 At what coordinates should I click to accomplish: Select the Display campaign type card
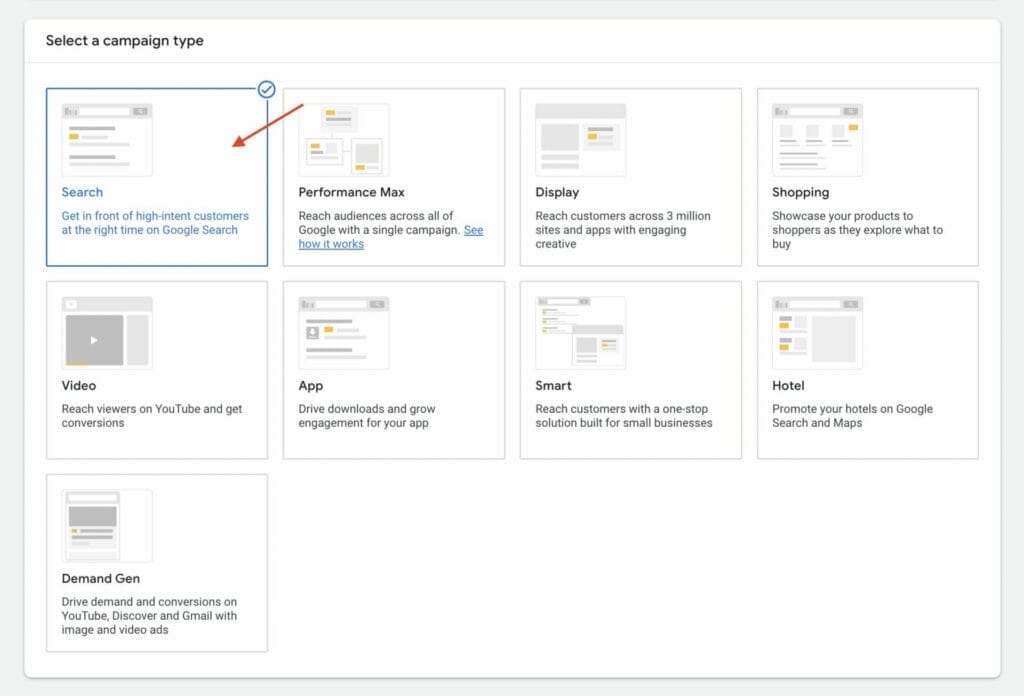[630, 176]
